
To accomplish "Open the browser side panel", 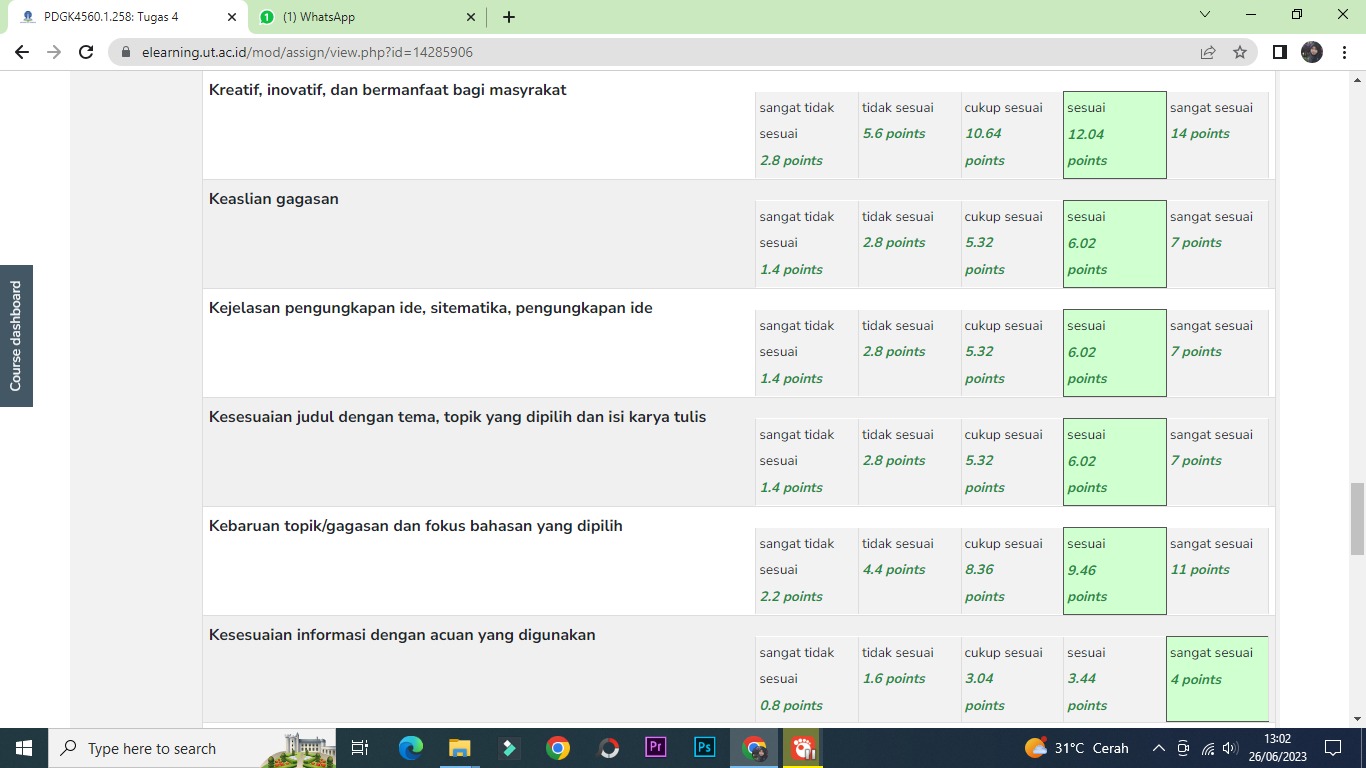I will (x=1279, y=52).
